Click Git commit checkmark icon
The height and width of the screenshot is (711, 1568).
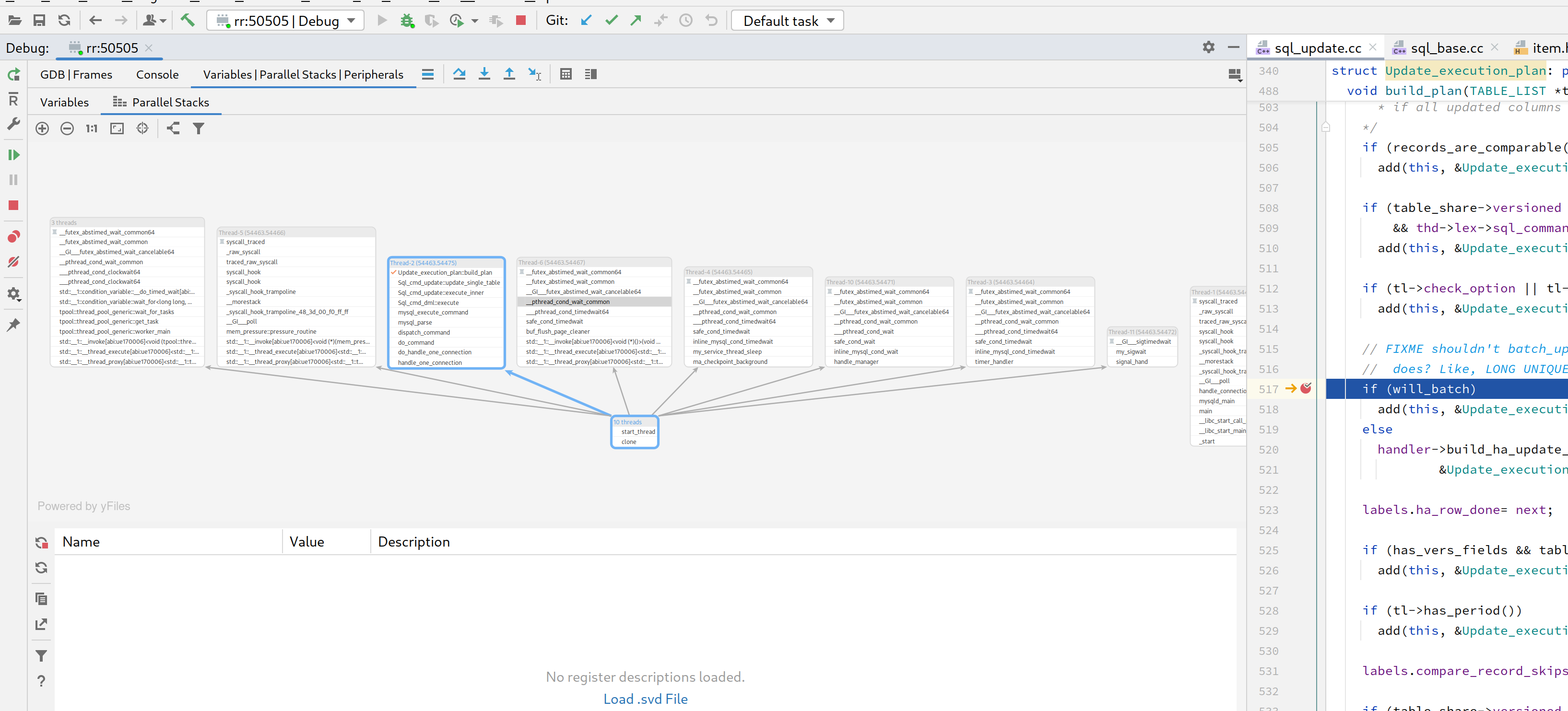tap(611, 20)
